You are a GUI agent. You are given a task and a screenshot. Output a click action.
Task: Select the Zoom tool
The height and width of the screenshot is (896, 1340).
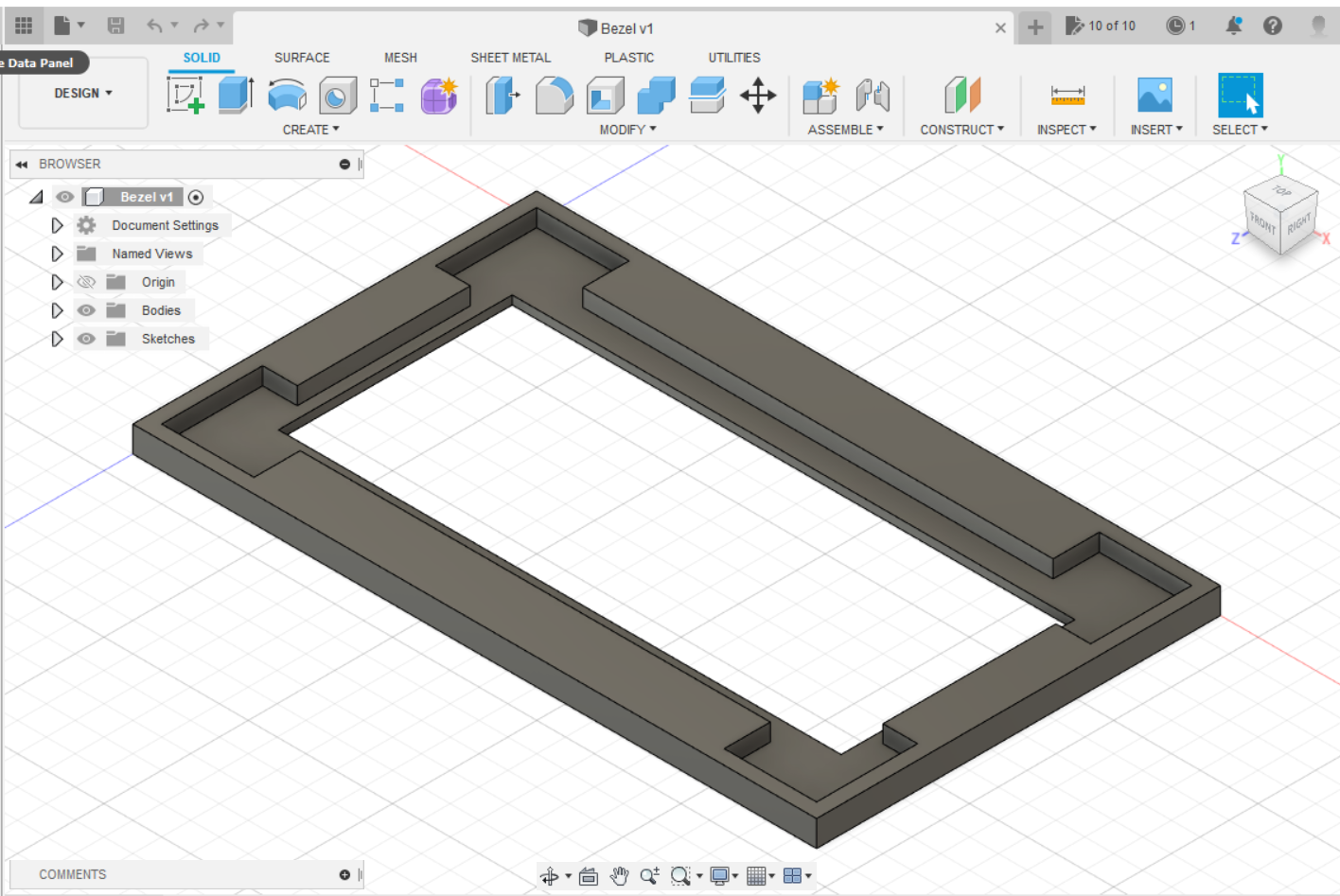649,876
